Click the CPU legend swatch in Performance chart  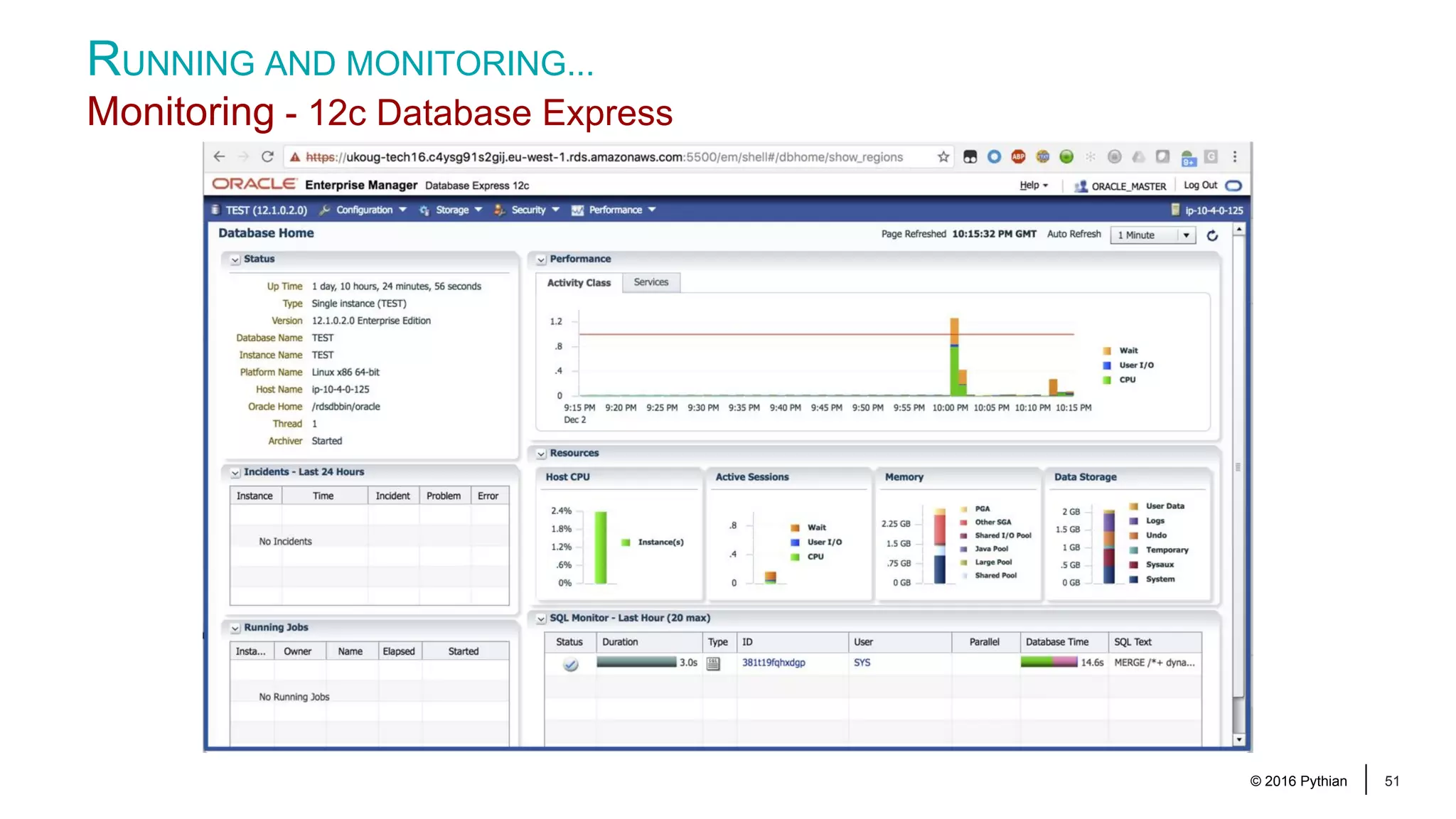[x=1106, y=380]
